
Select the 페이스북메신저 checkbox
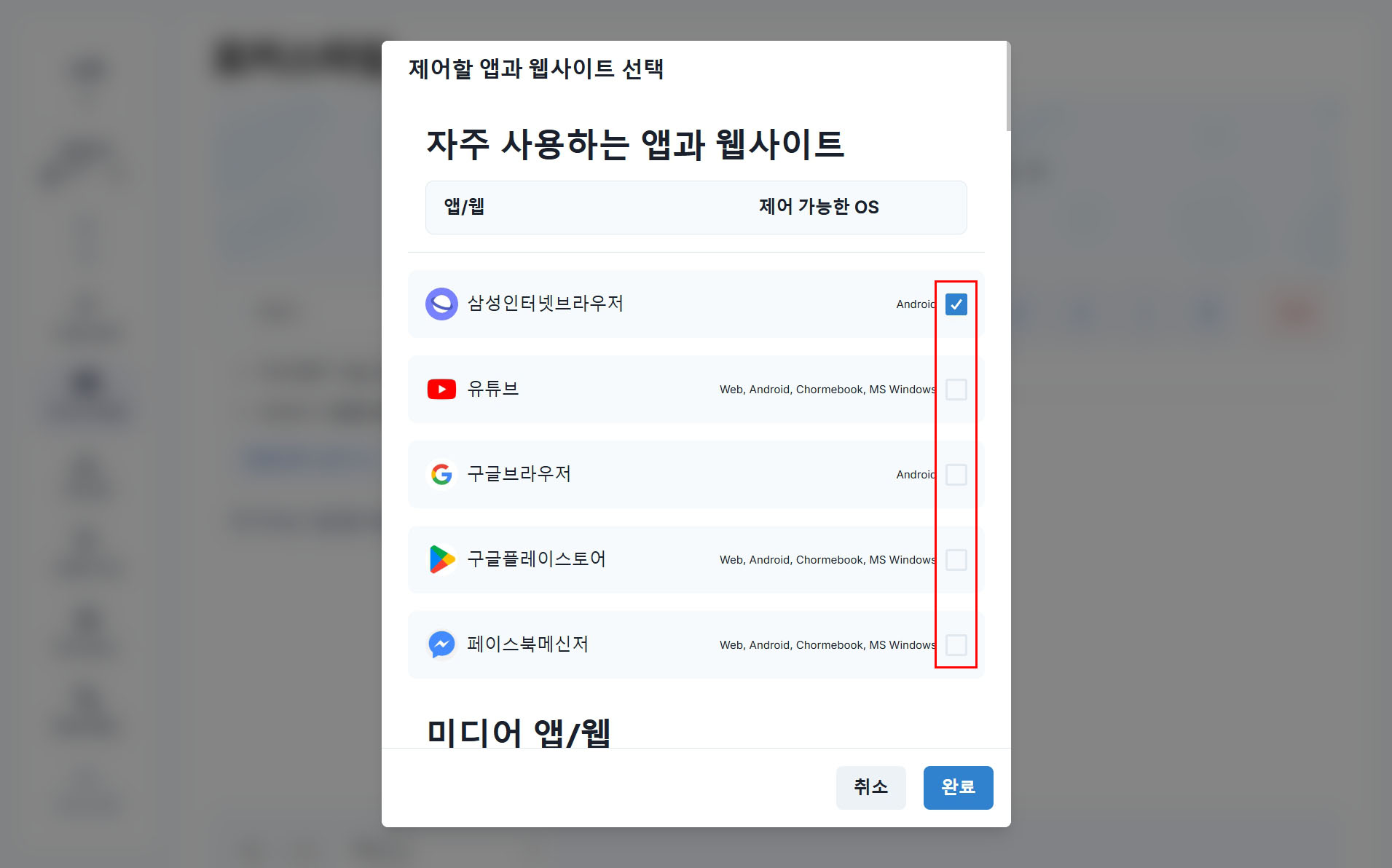pyautogui.click(x=956, y=645)
